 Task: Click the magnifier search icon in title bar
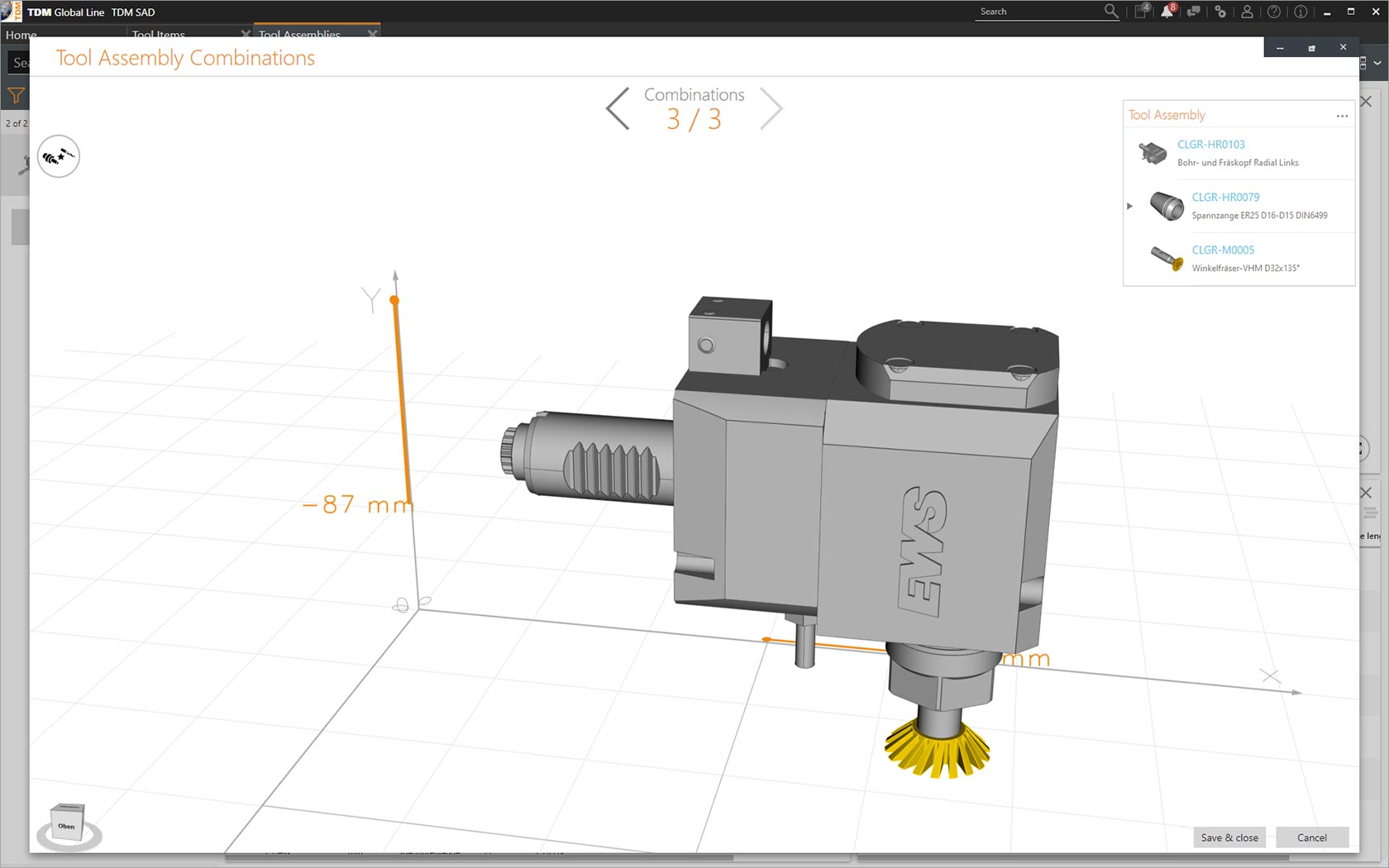pos(1111,11)
